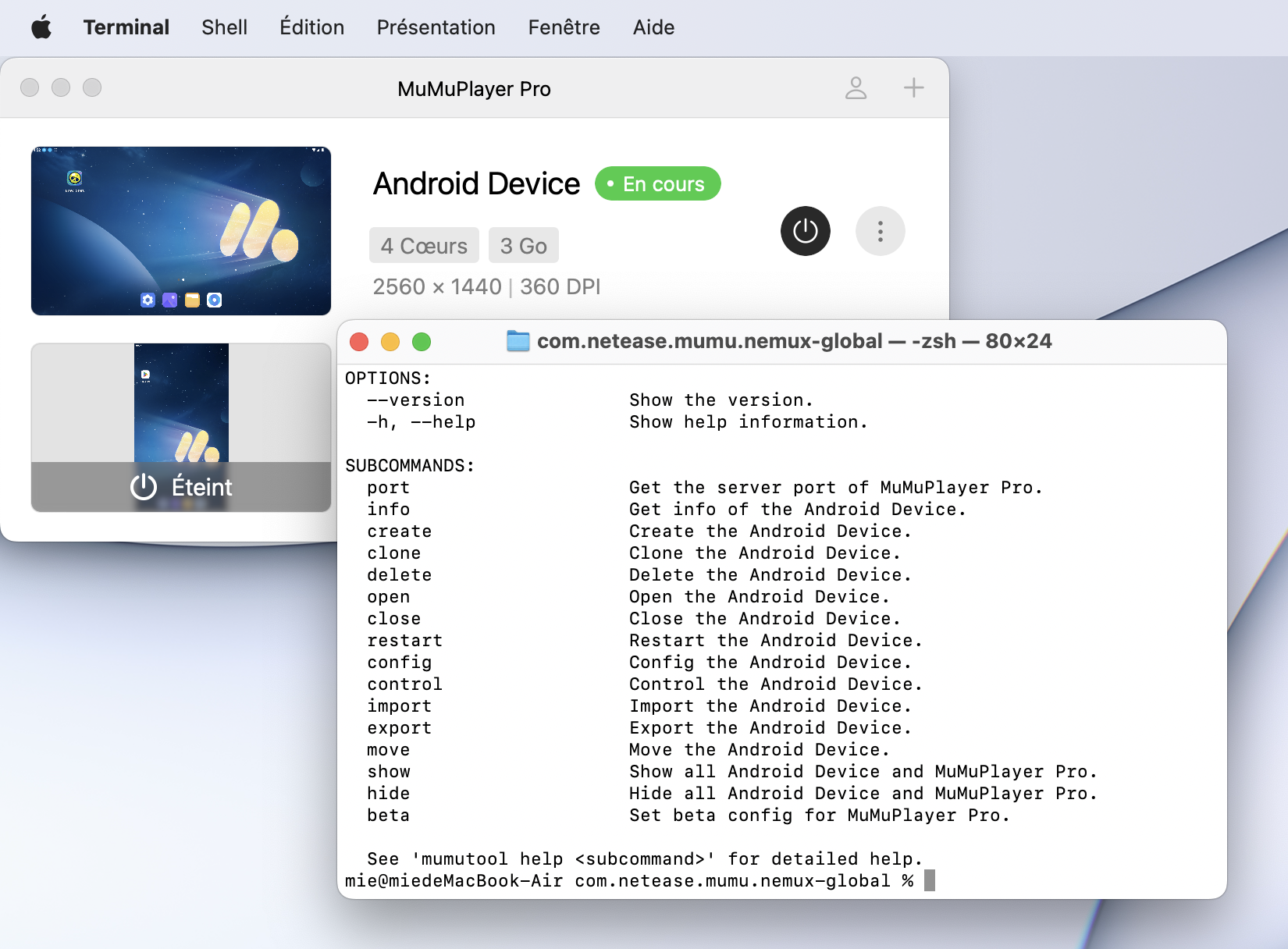Open the Apple menu
This screenshot has width=1288, height=949.
41,27
